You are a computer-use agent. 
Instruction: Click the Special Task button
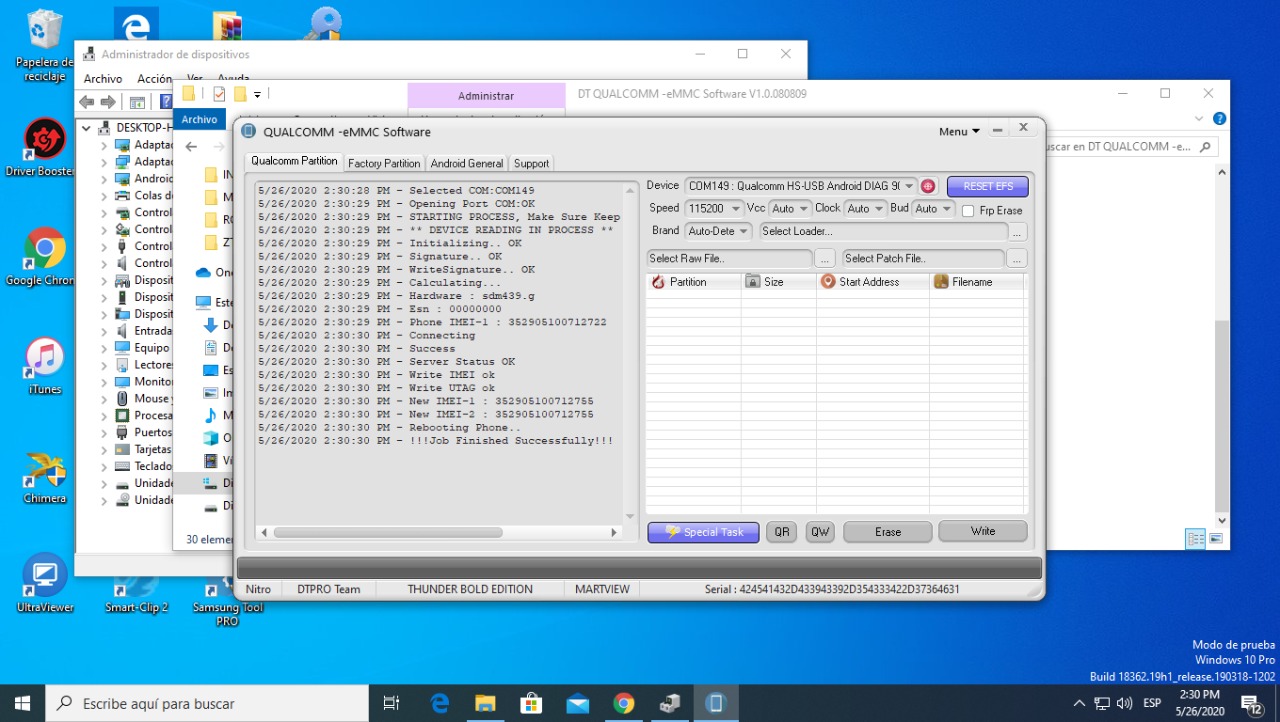703,532
